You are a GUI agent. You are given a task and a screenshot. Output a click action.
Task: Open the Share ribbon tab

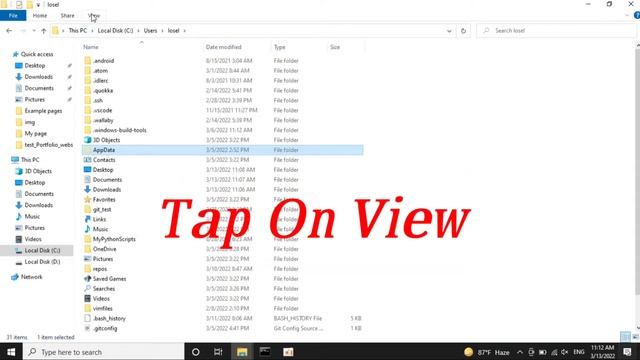pyautogui.click(x=67, y=16)
